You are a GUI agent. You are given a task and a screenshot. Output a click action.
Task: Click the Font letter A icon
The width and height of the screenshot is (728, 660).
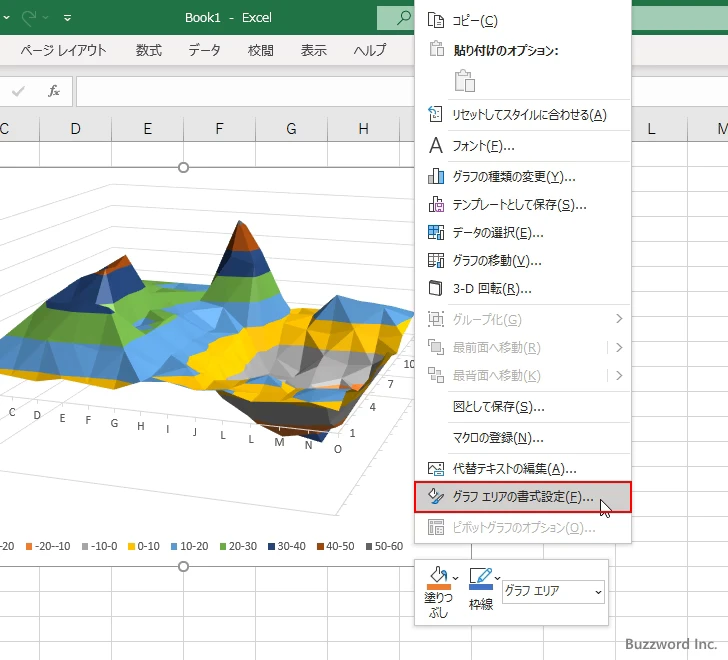(436, 146)
